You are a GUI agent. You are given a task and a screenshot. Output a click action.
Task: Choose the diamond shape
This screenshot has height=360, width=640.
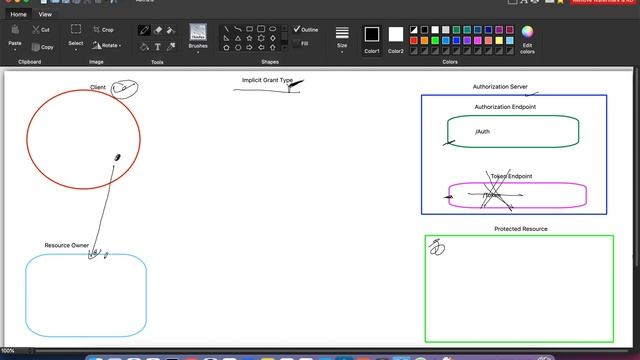coord(272,38)
